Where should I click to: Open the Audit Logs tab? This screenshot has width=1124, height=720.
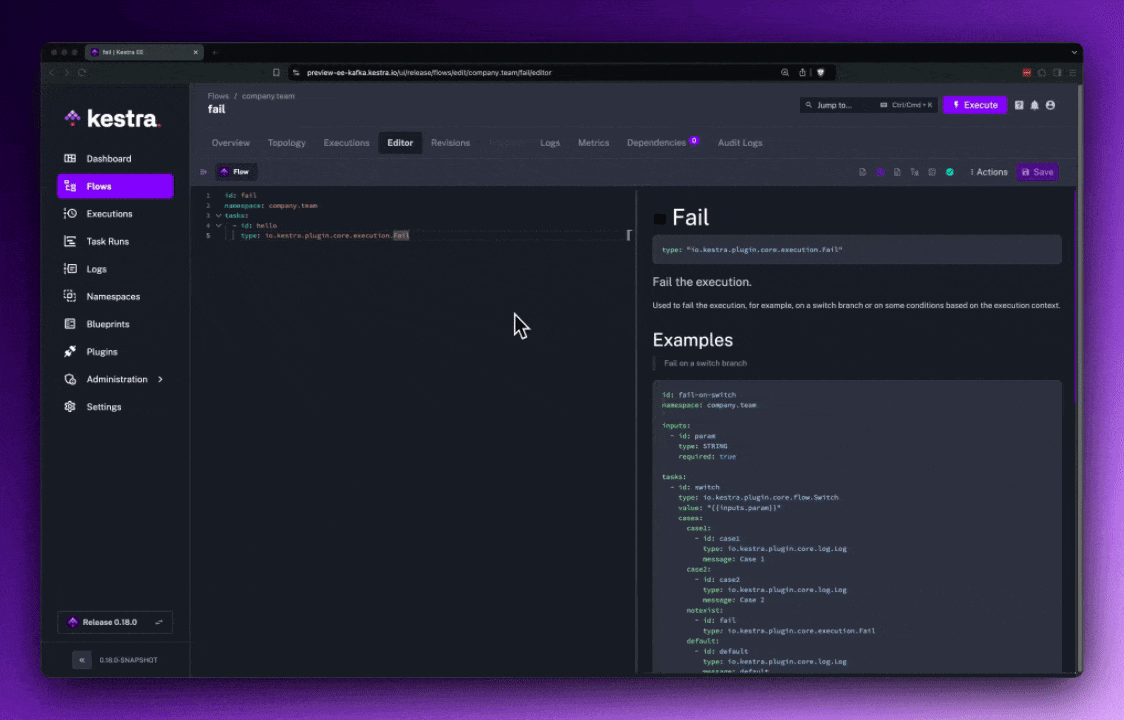click(x=739, y=143)
